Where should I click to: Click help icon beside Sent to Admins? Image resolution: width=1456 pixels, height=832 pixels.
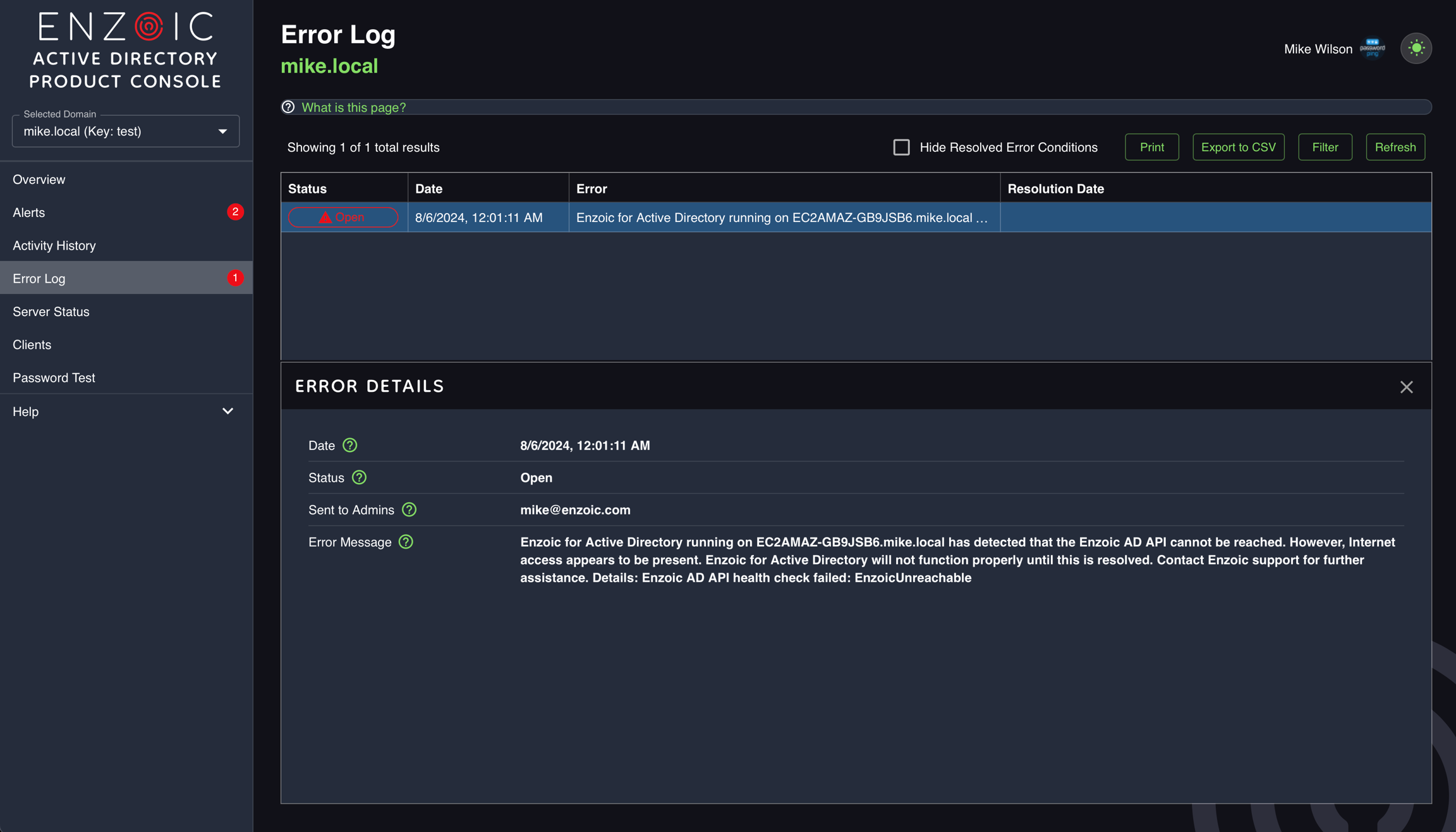pyautogui.click(x=409, y=510)
